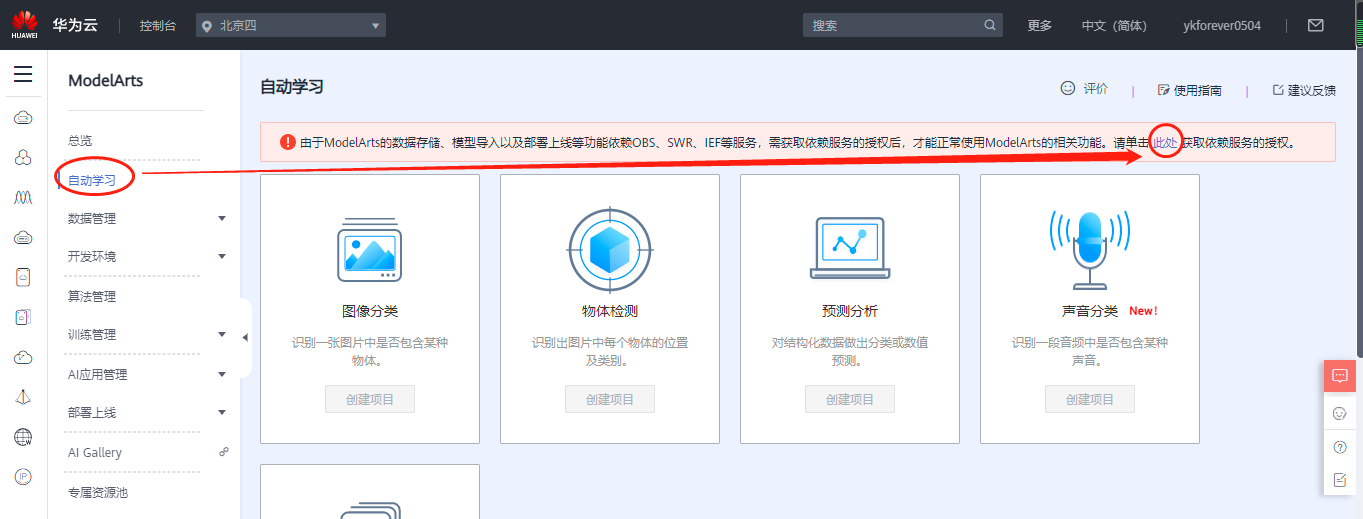Click the image classification picture icon

pos(370,248)
